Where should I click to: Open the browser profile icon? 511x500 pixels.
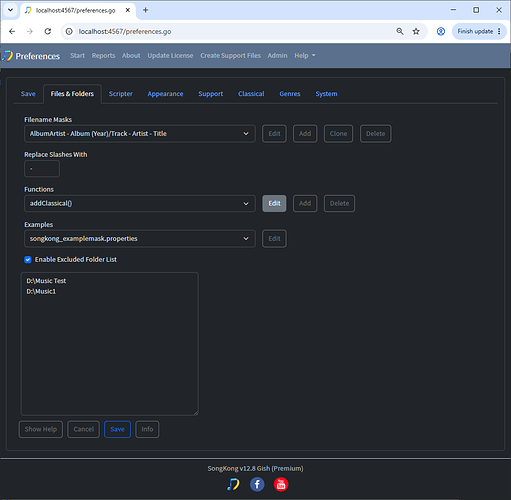coord(441,31)
